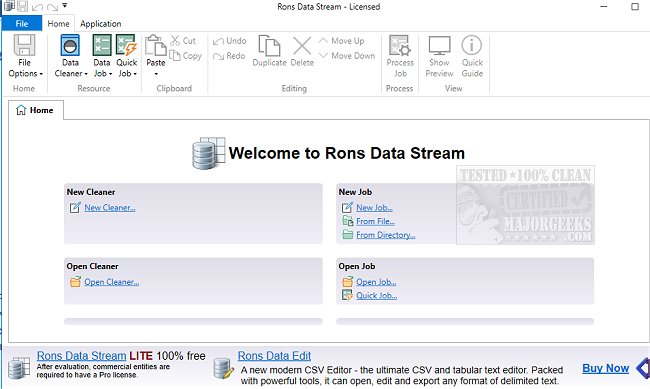The image size is (650, 389).
Task: Open the File ribbon tab
Action: point(22,23)
